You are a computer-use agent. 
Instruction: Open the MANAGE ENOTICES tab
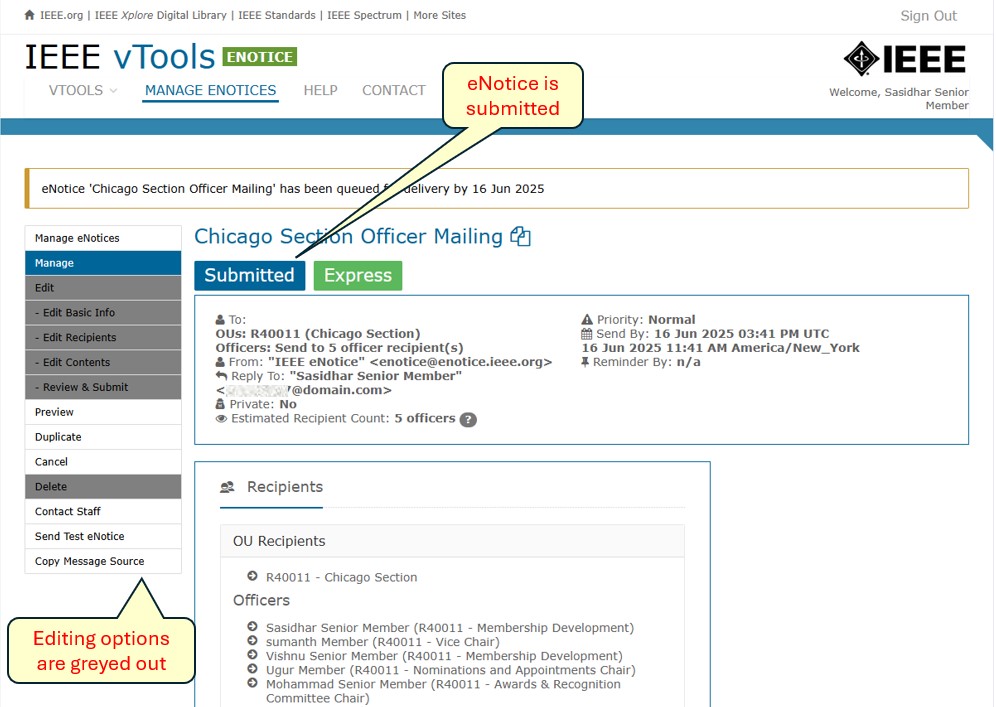210,90
